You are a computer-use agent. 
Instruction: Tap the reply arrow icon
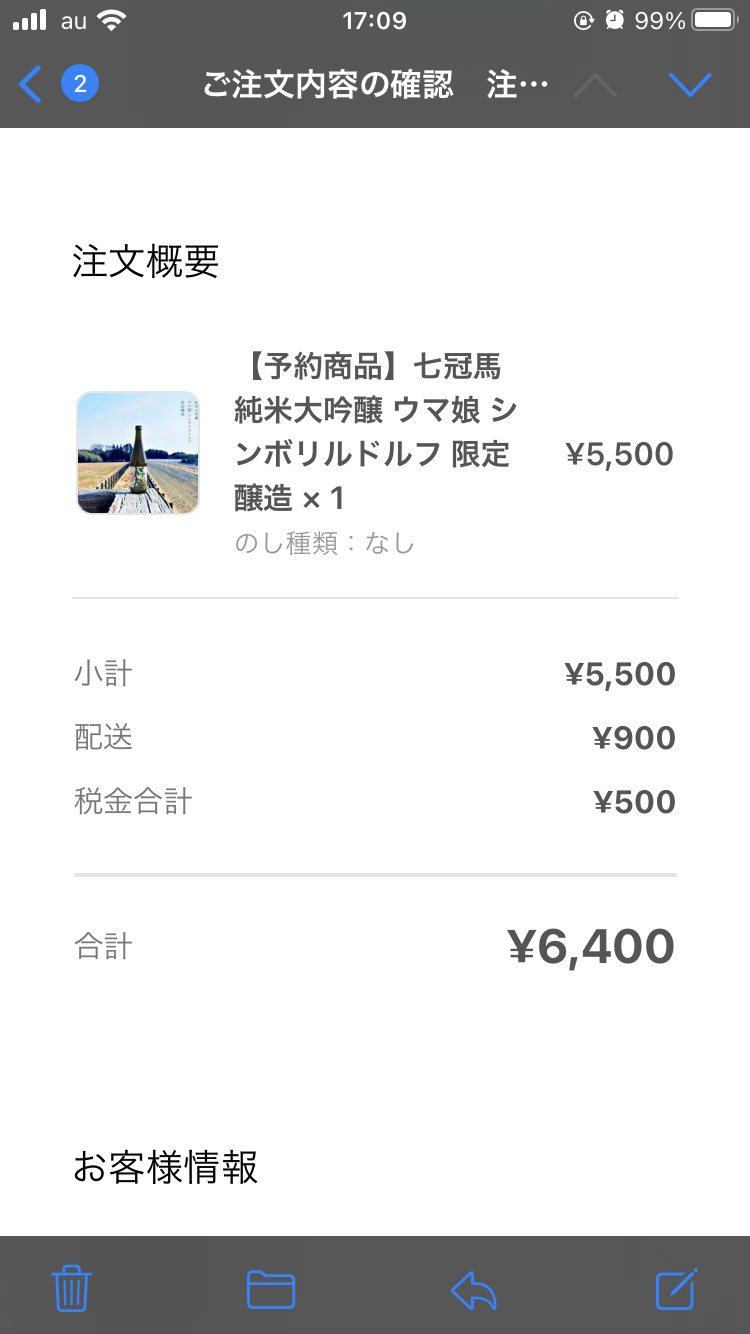click(474, 1288)
